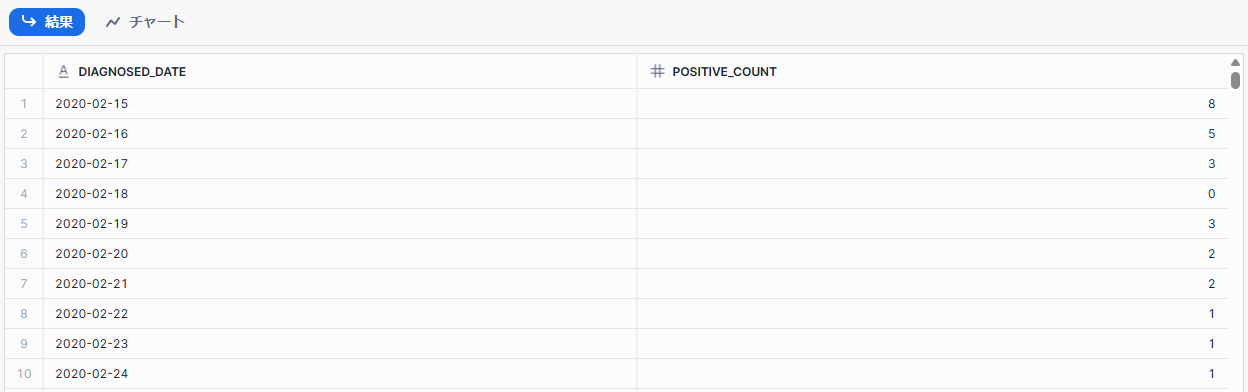
Task: Select the zero count cell
Action: point(932,194)
